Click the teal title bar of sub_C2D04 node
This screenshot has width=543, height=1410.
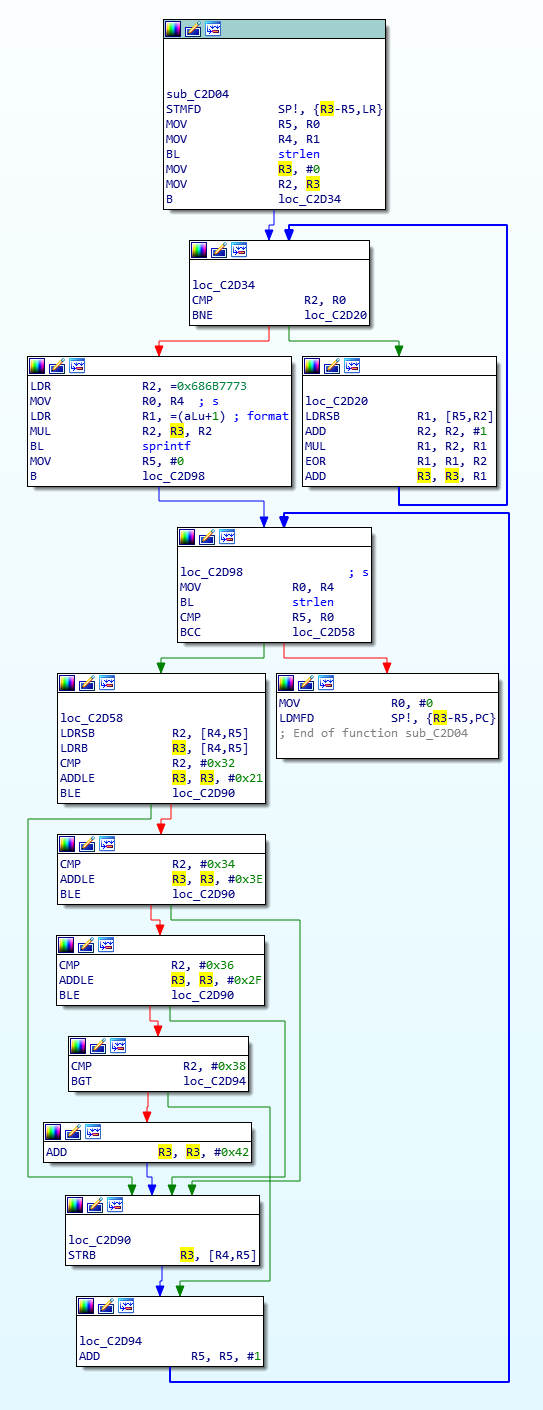275,29
